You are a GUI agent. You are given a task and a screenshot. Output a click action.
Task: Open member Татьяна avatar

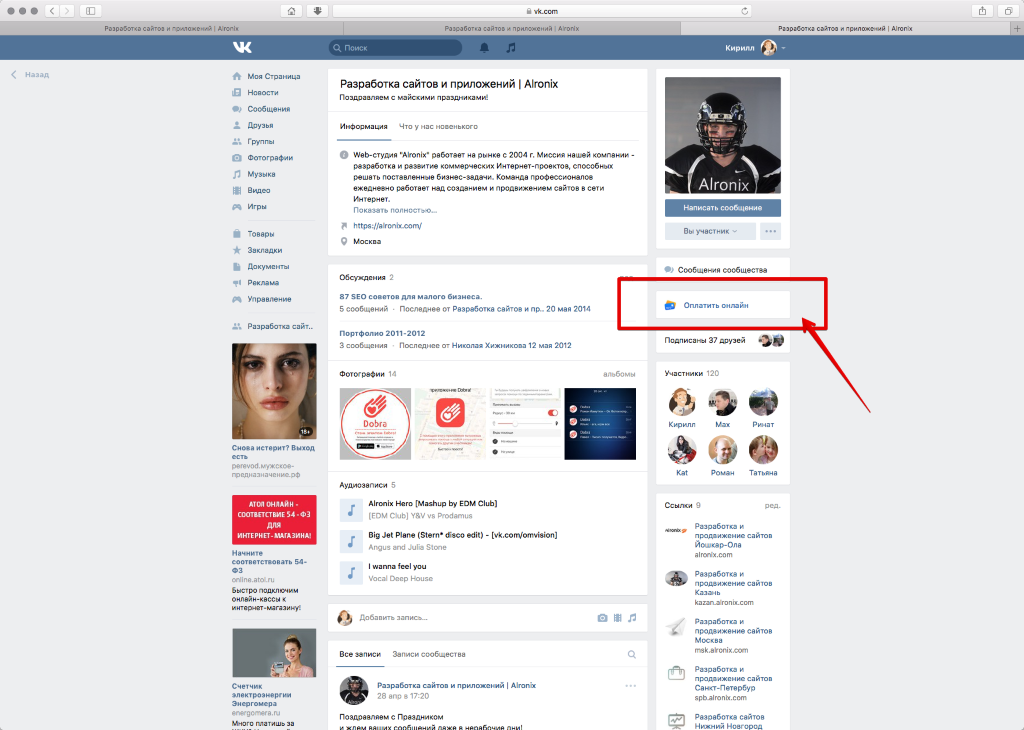(x=763, y=451)
